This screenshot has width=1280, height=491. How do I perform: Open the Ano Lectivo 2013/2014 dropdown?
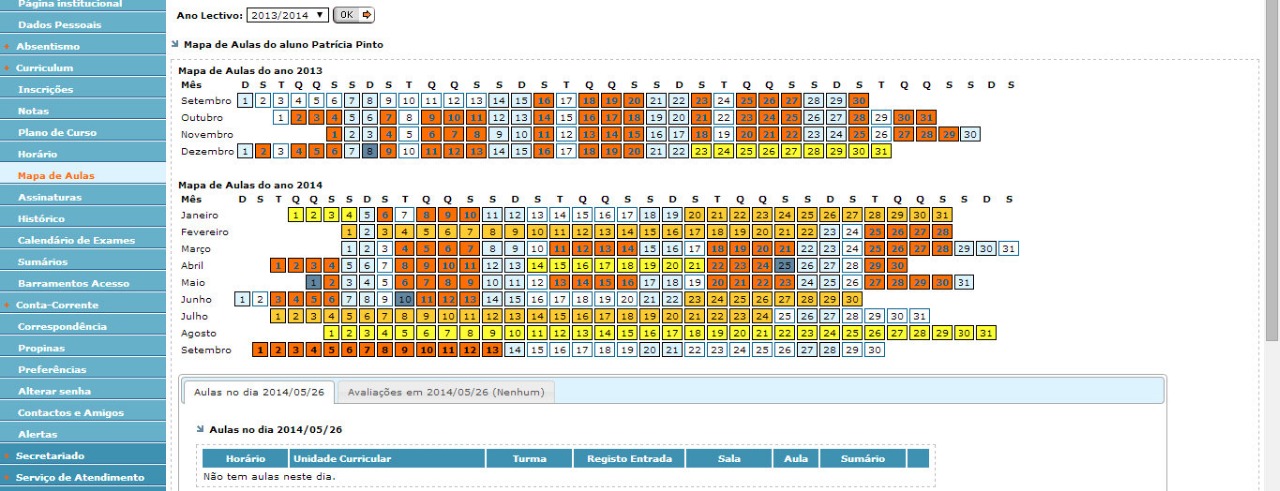tap(287, 15)
